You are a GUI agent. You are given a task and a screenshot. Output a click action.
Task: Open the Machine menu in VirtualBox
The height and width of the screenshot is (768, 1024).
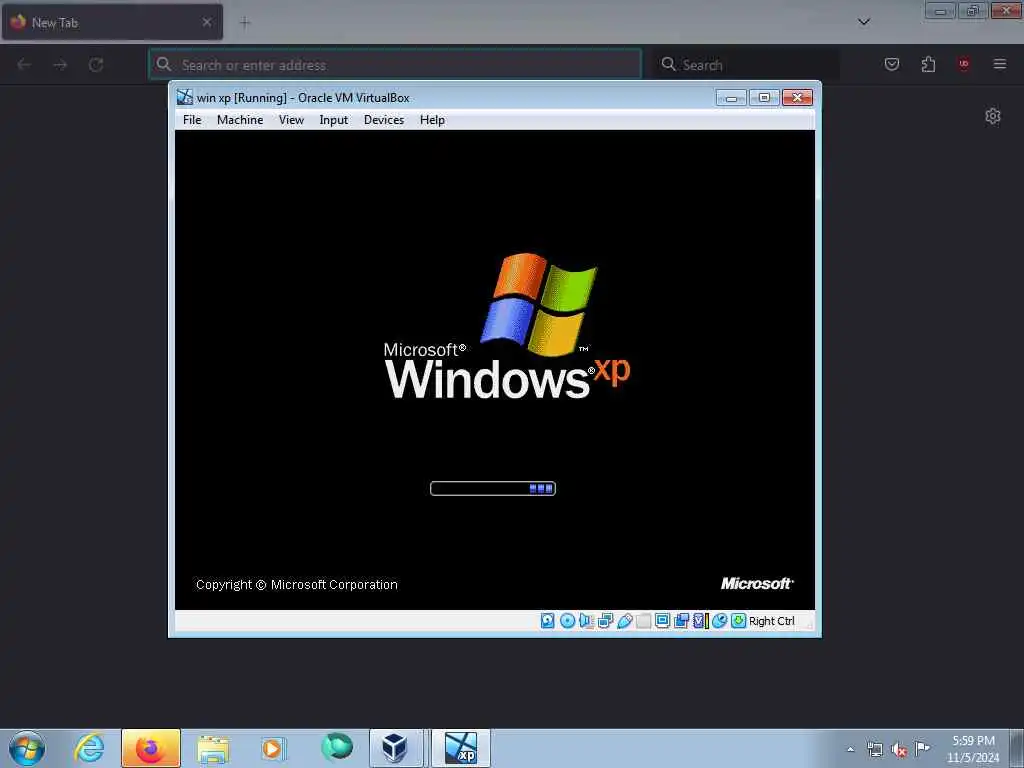(240, 120)
